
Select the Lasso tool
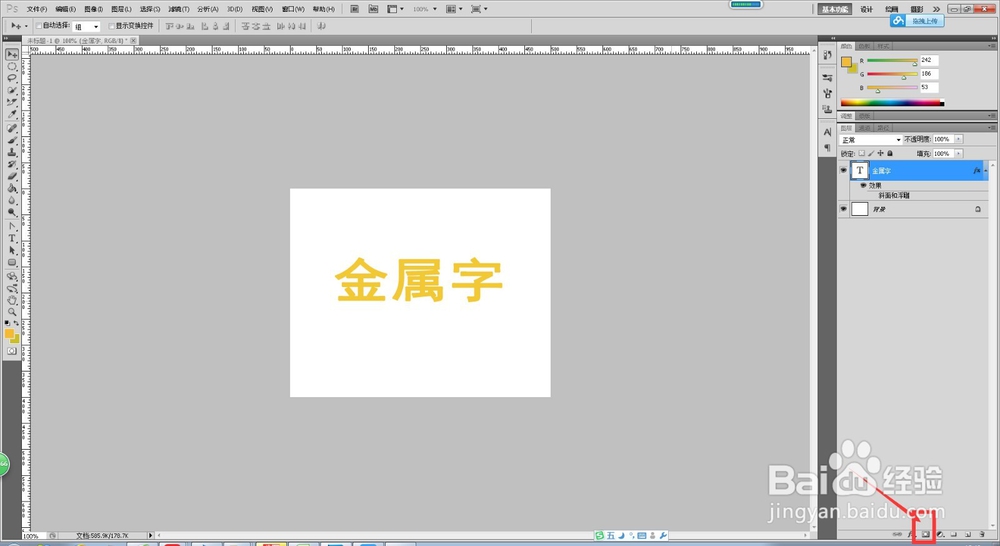[12, 78]
